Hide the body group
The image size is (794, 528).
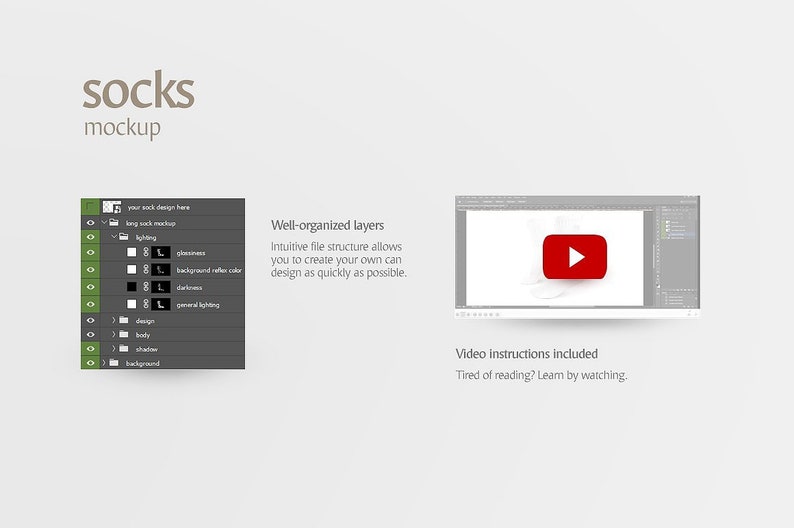click(90, 335)
